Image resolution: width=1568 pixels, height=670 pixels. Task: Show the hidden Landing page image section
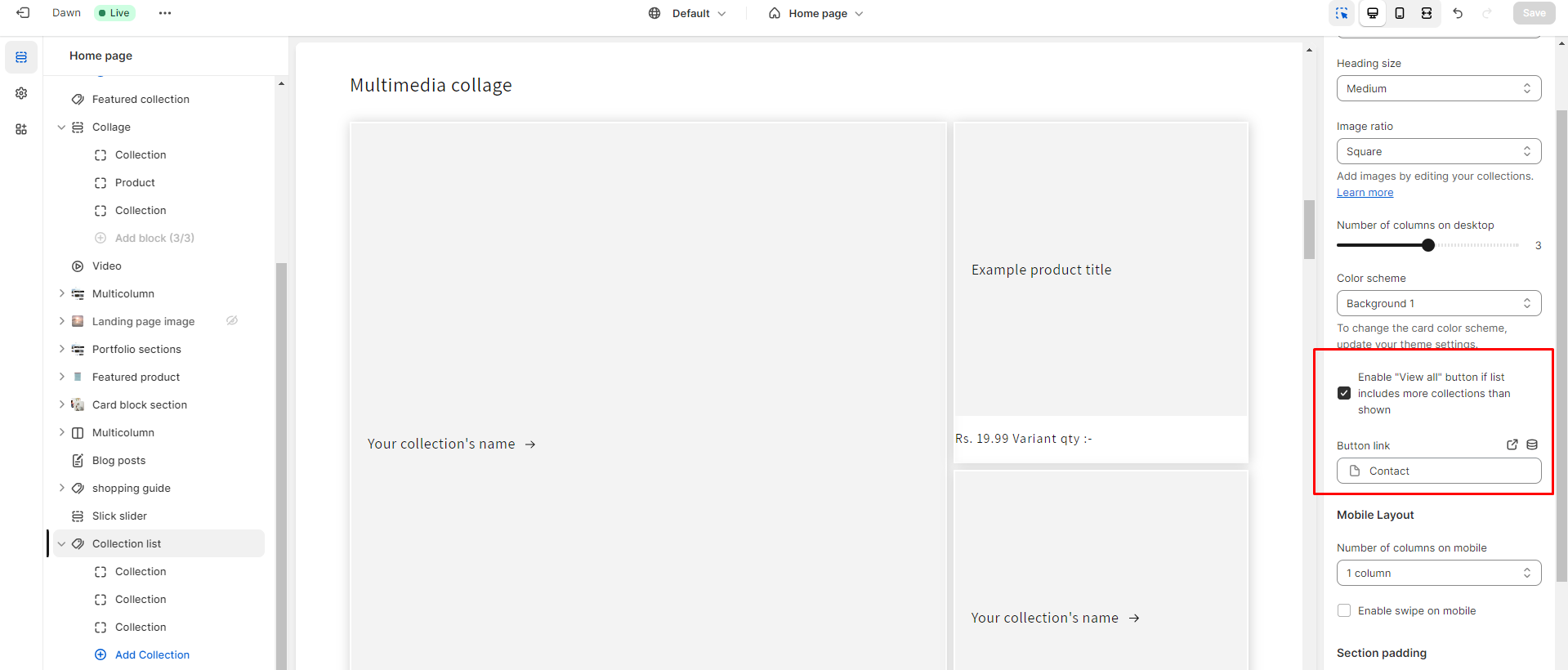(232, 321)
